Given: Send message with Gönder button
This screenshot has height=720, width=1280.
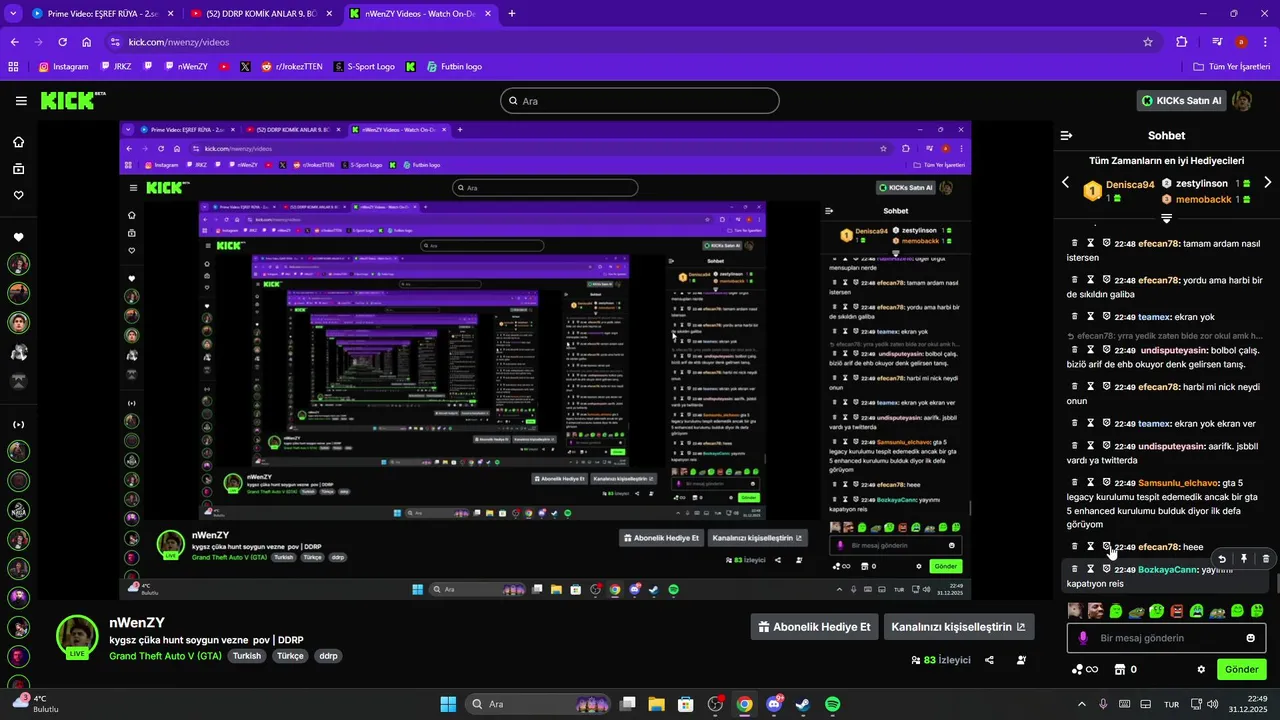Looking at the screenshot, I should [1241, 669].
